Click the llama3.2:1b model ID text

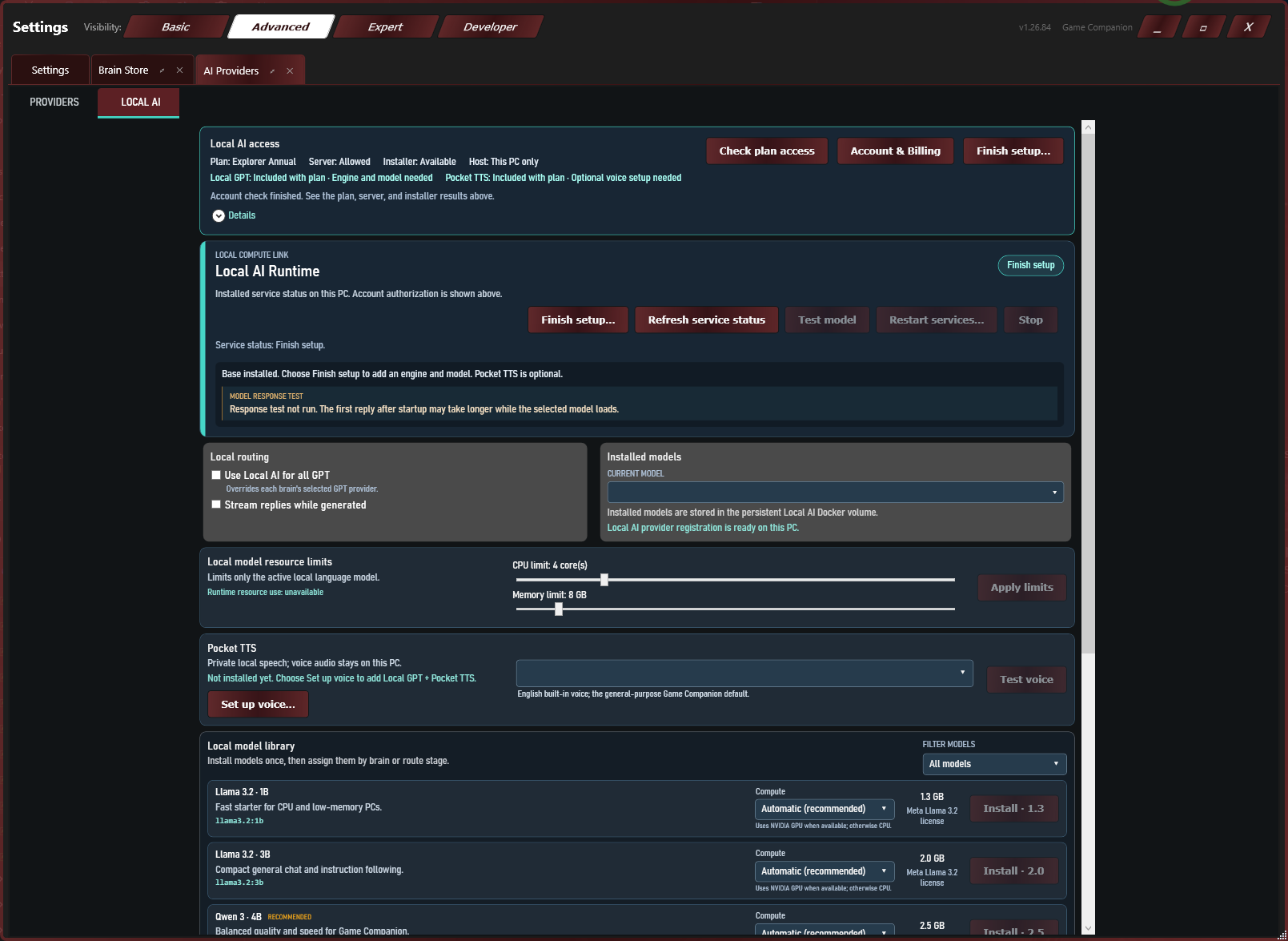tap(239, 821)
